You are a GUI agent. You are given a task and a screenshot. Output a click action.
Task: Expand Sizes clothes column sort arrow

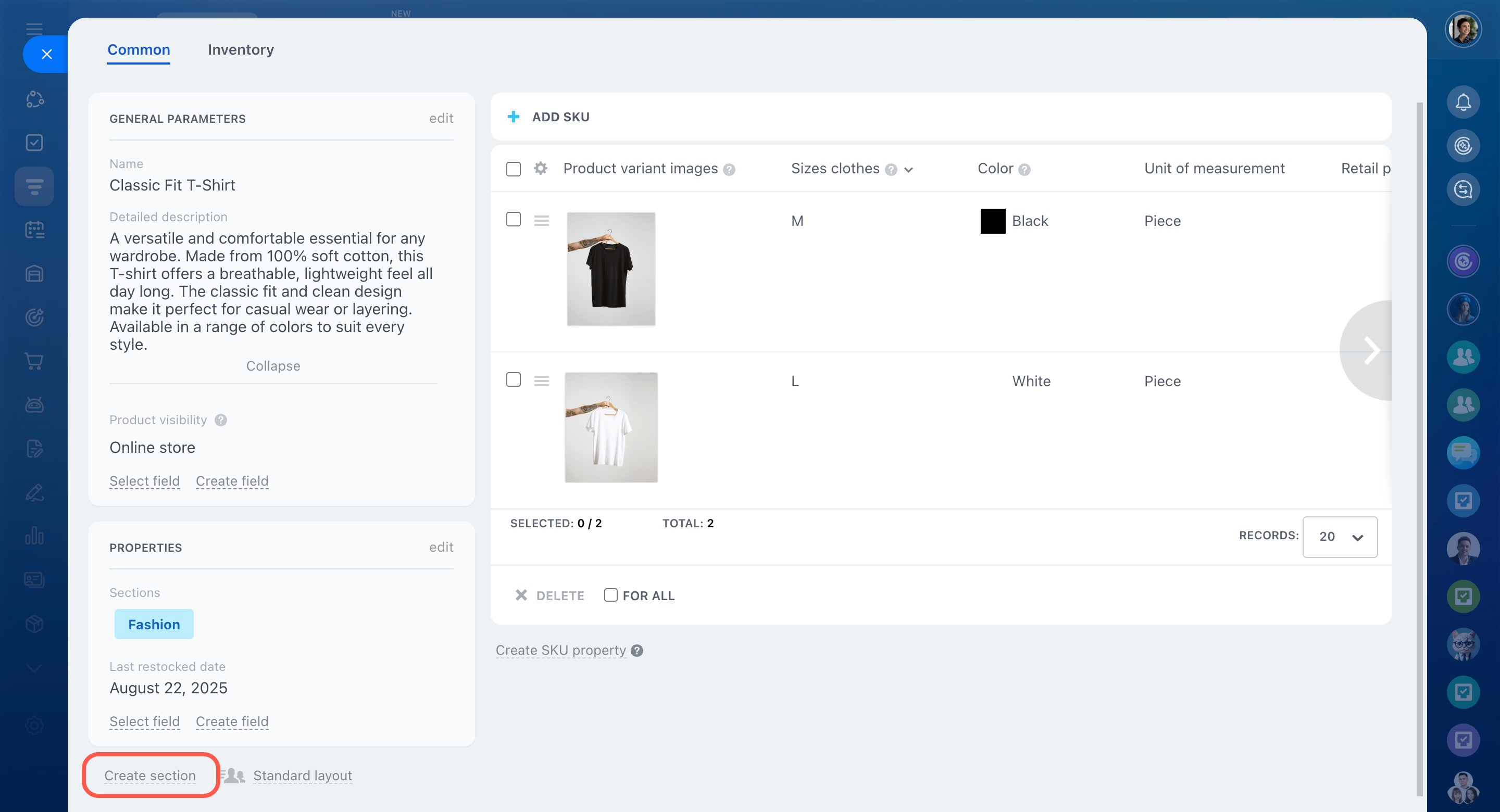pyautogui.click(x=908, y=170)
